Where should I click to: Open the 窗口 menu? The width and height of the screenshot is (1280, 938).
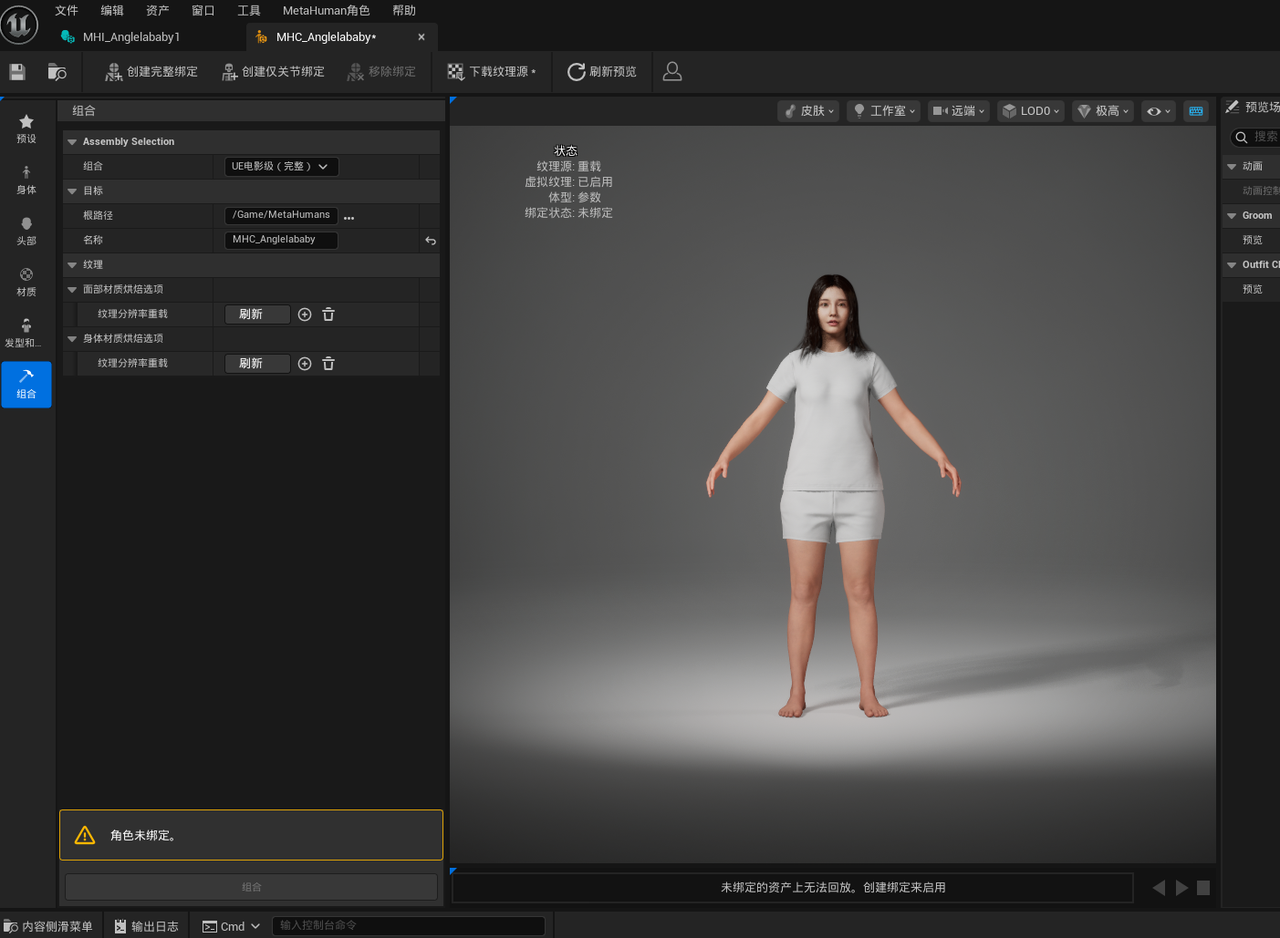(x=203, y=10)
